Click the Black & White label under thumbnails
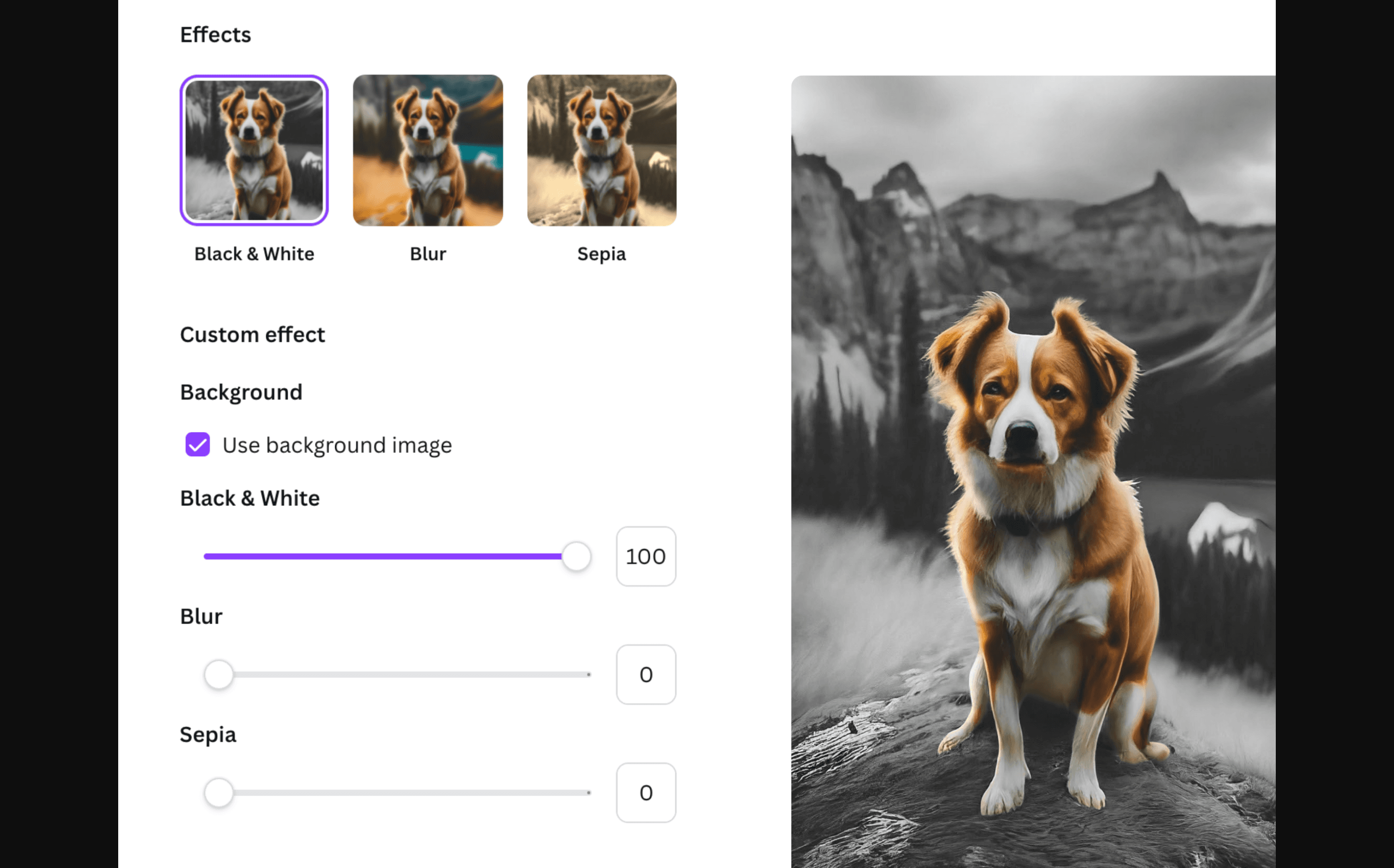 (x=254, y=254)
